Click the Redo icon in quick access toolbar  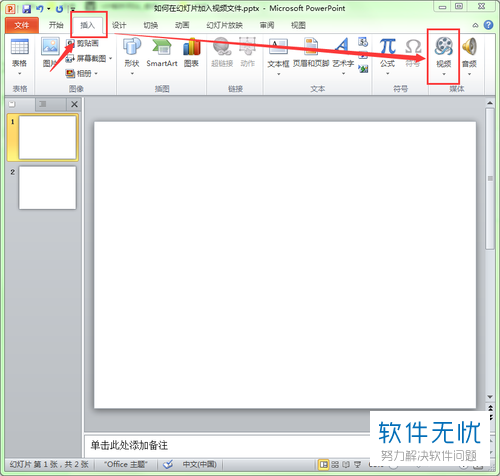tap(59, 9)
